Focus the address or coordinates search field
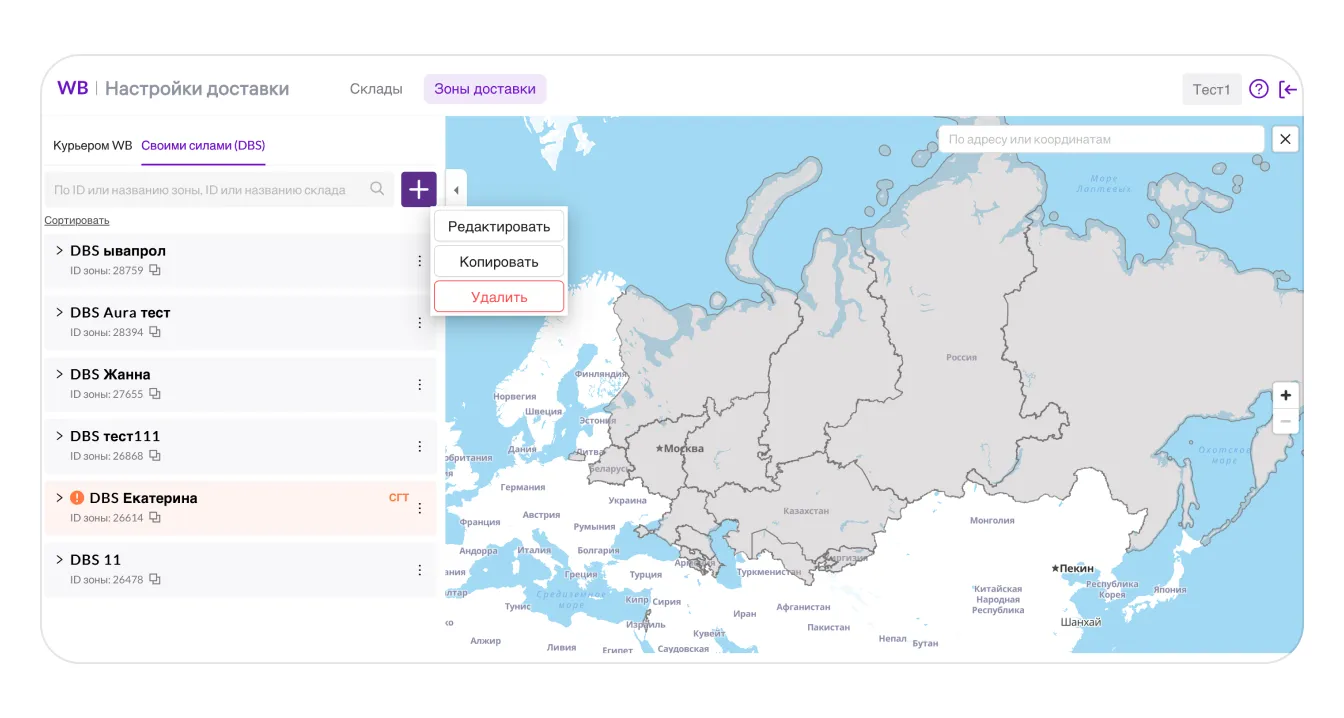Image resolution: width=1344 pixels, height=718 pixels. [1100, 139]
